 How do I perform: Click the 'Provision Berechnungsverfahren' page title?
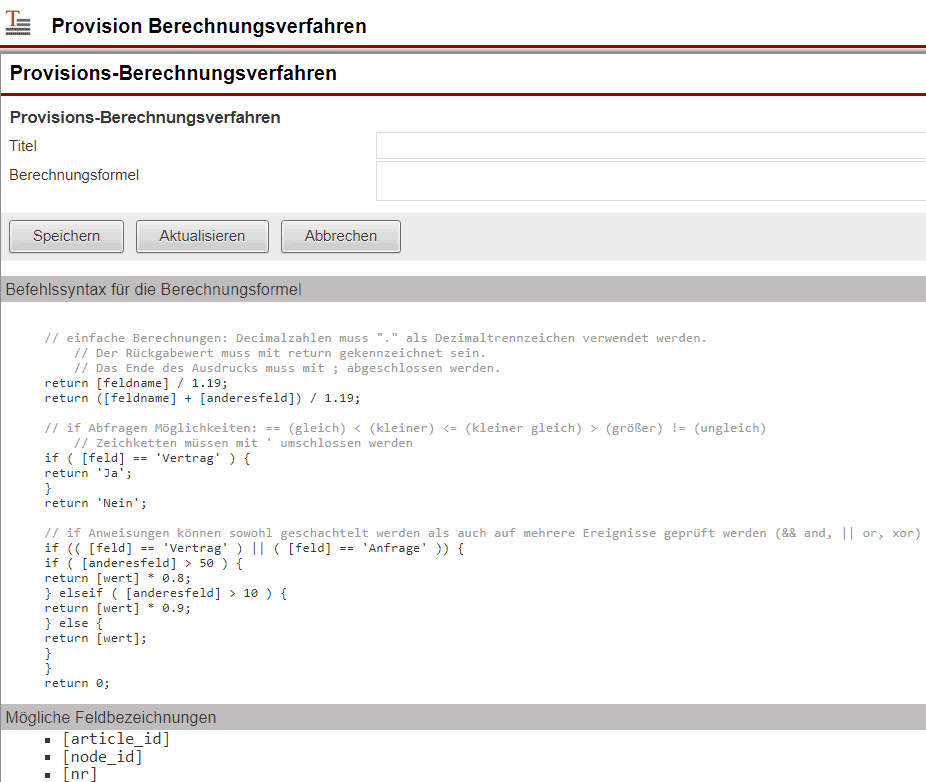(209, 26)
